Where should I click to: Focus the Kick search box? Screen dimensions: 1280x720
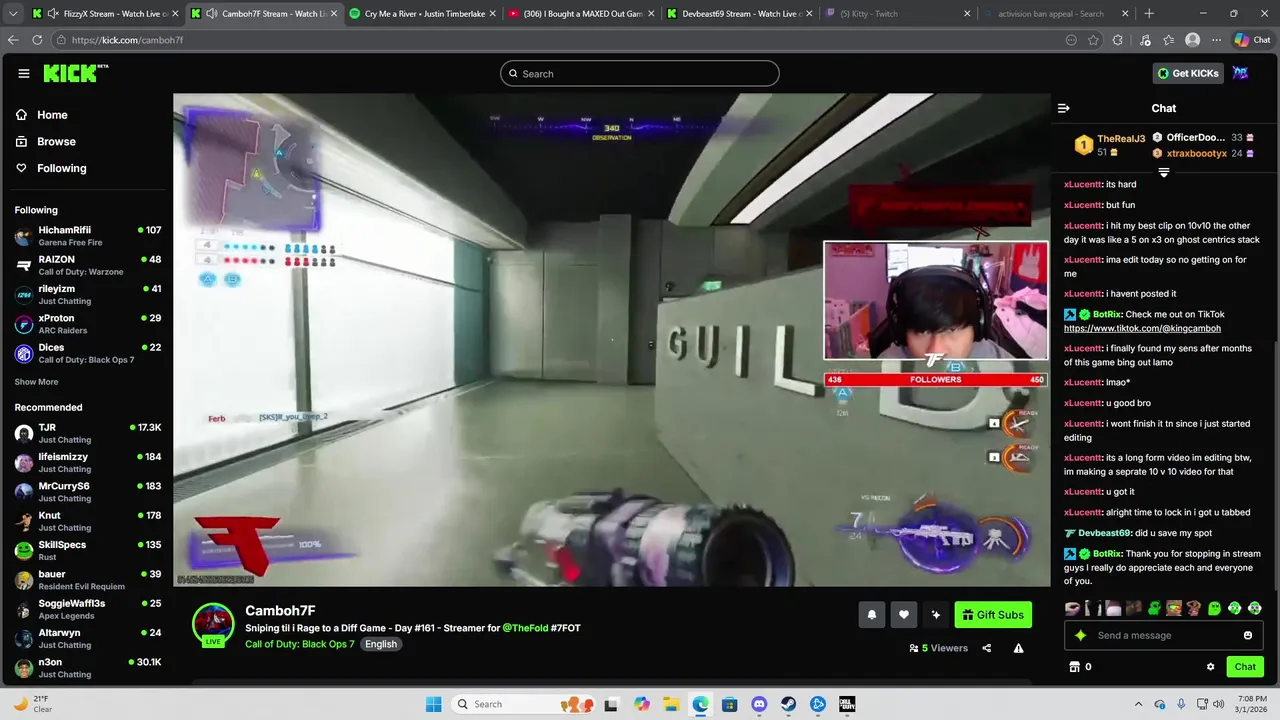click(640, 73)
